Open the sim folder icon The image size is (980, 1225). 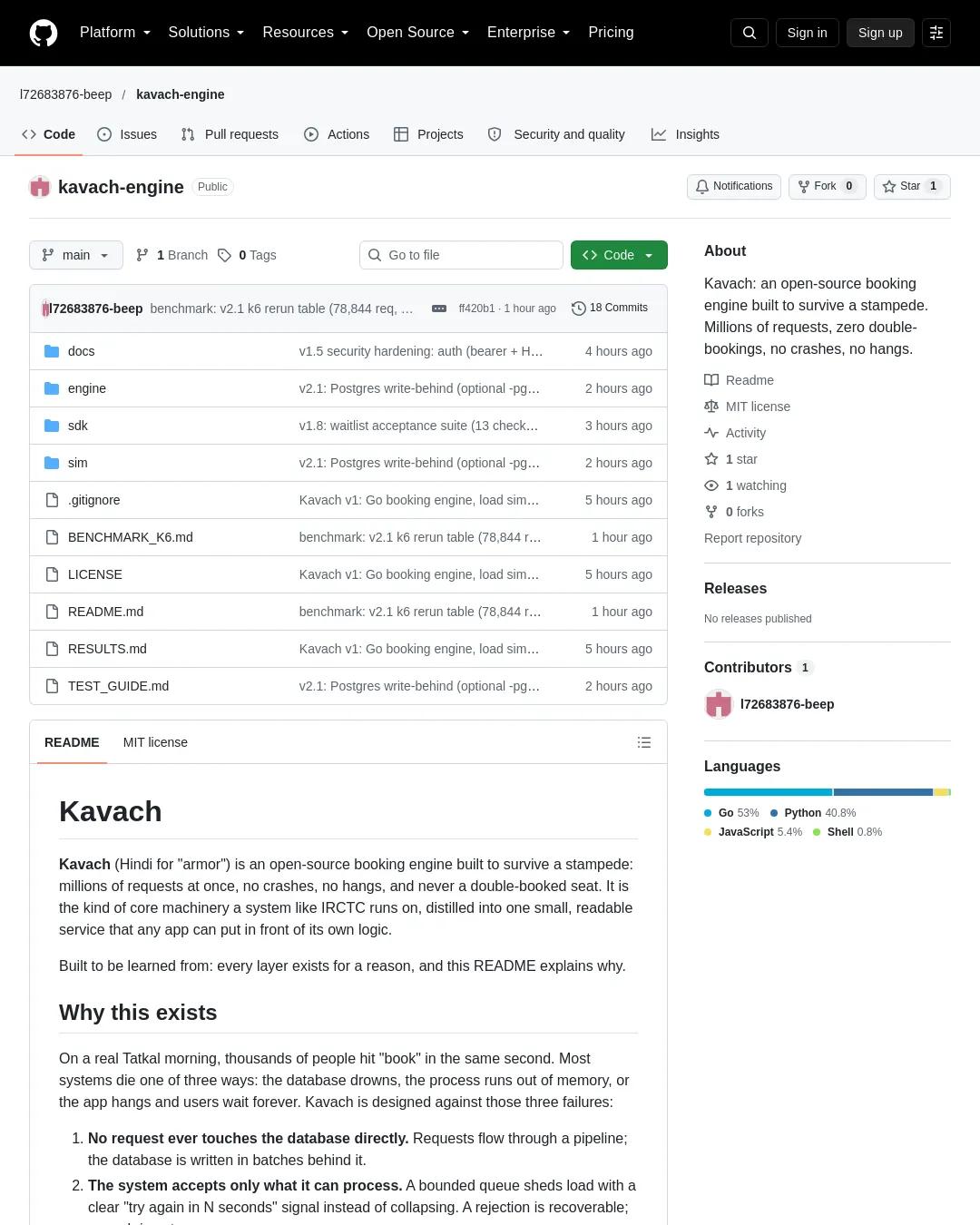[52, 463]
